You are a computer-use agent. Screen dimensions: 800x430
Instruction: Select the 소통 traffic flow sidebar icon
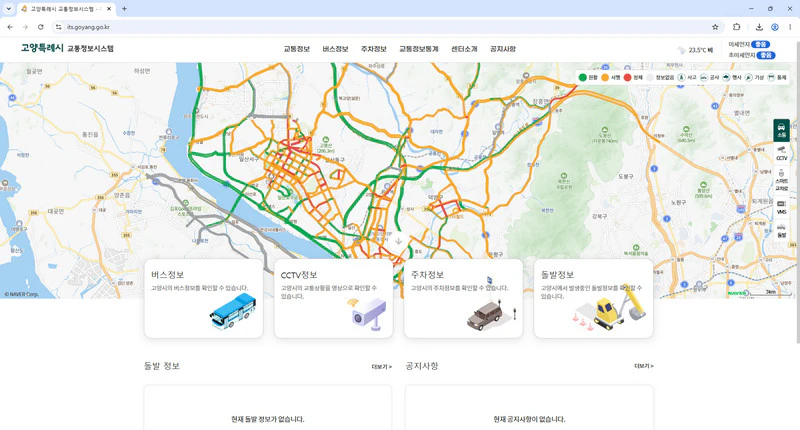pos(781,131)
